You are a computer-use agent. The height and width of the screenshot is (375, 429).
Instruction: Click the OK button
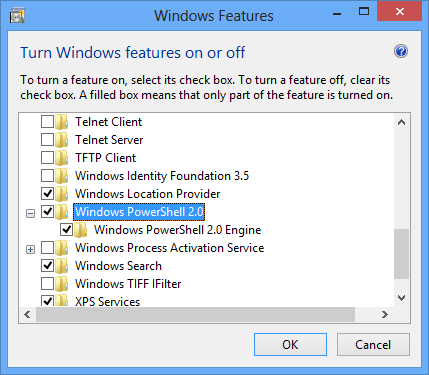(290, 344)
